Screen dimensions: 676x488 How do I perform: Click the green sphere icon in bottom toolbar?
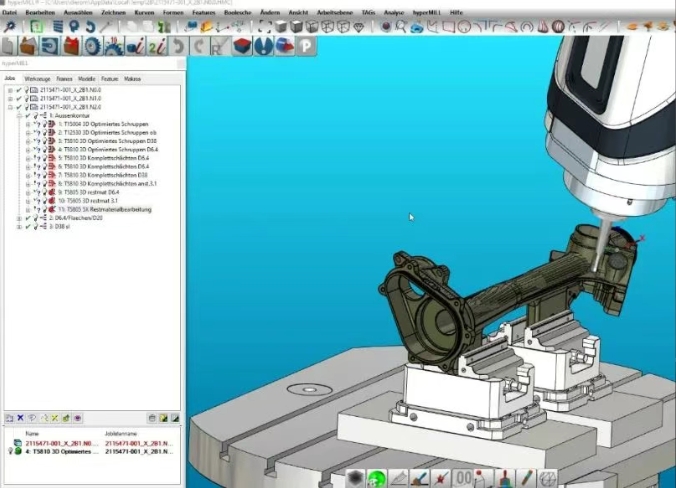pos(376,479)
